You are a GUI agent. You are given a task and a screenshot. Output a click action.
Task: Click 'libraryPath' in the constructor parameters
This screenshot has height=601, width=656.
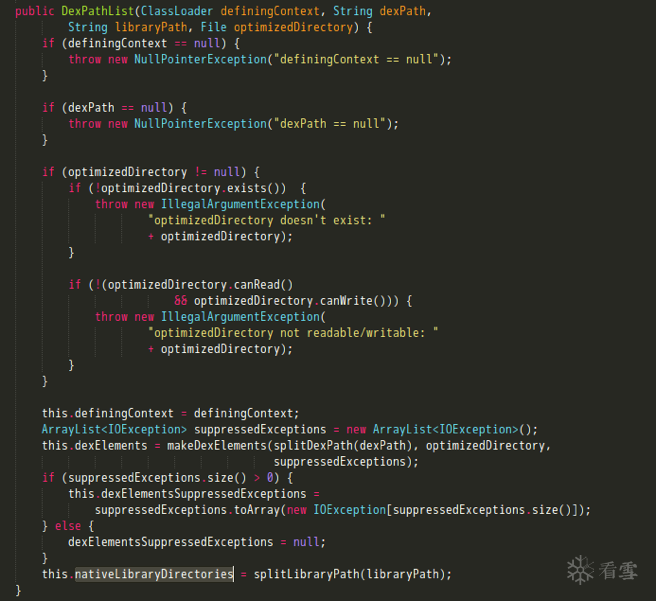(x=151, y=27)
